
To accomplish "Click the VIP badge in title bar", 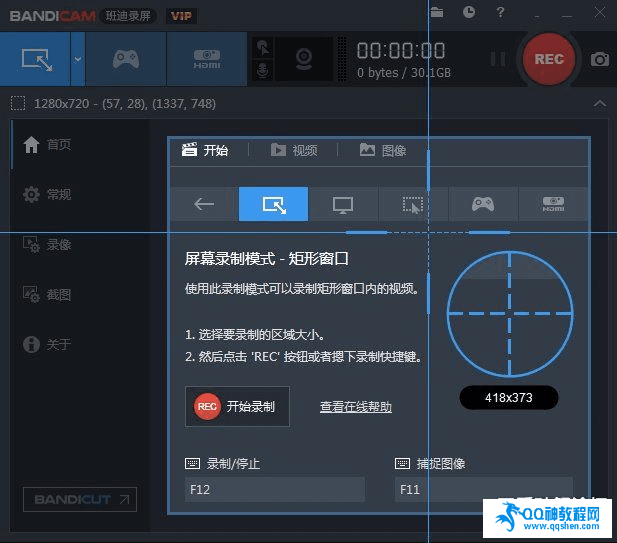I will 181,16.
